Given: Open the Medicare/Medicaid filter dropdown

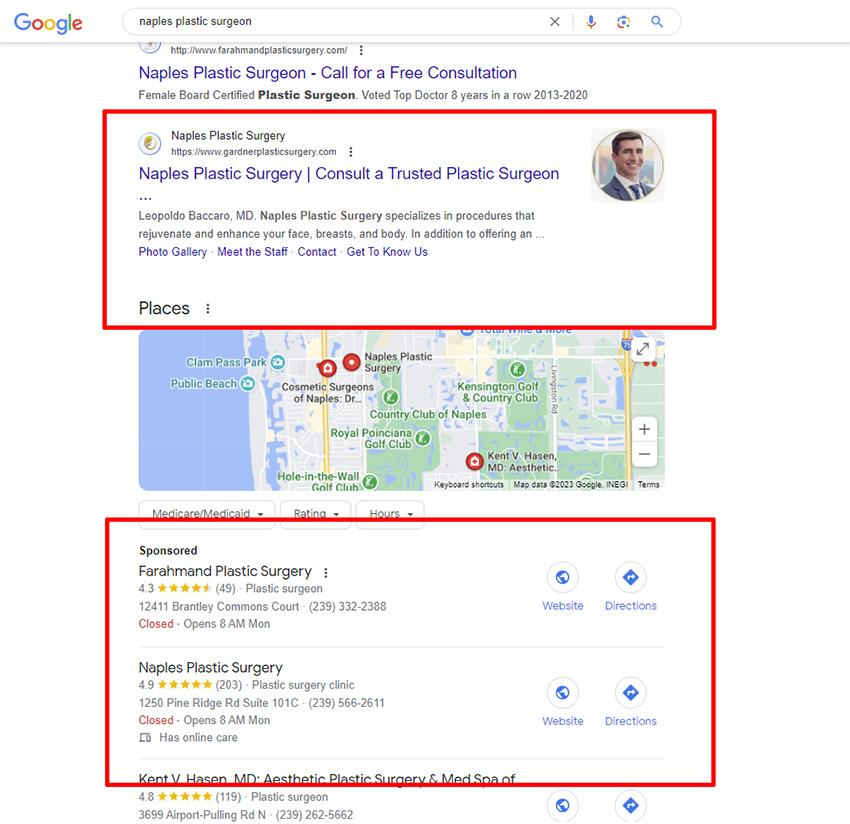Looking at the screenshot, I should point(206,513).
